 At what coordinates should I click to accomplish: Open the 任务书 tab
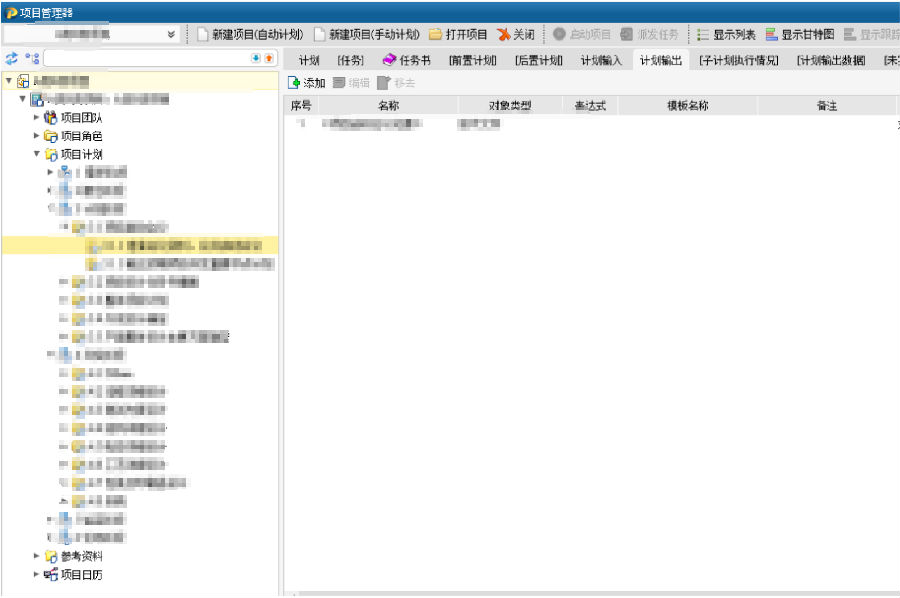point(406,60)
